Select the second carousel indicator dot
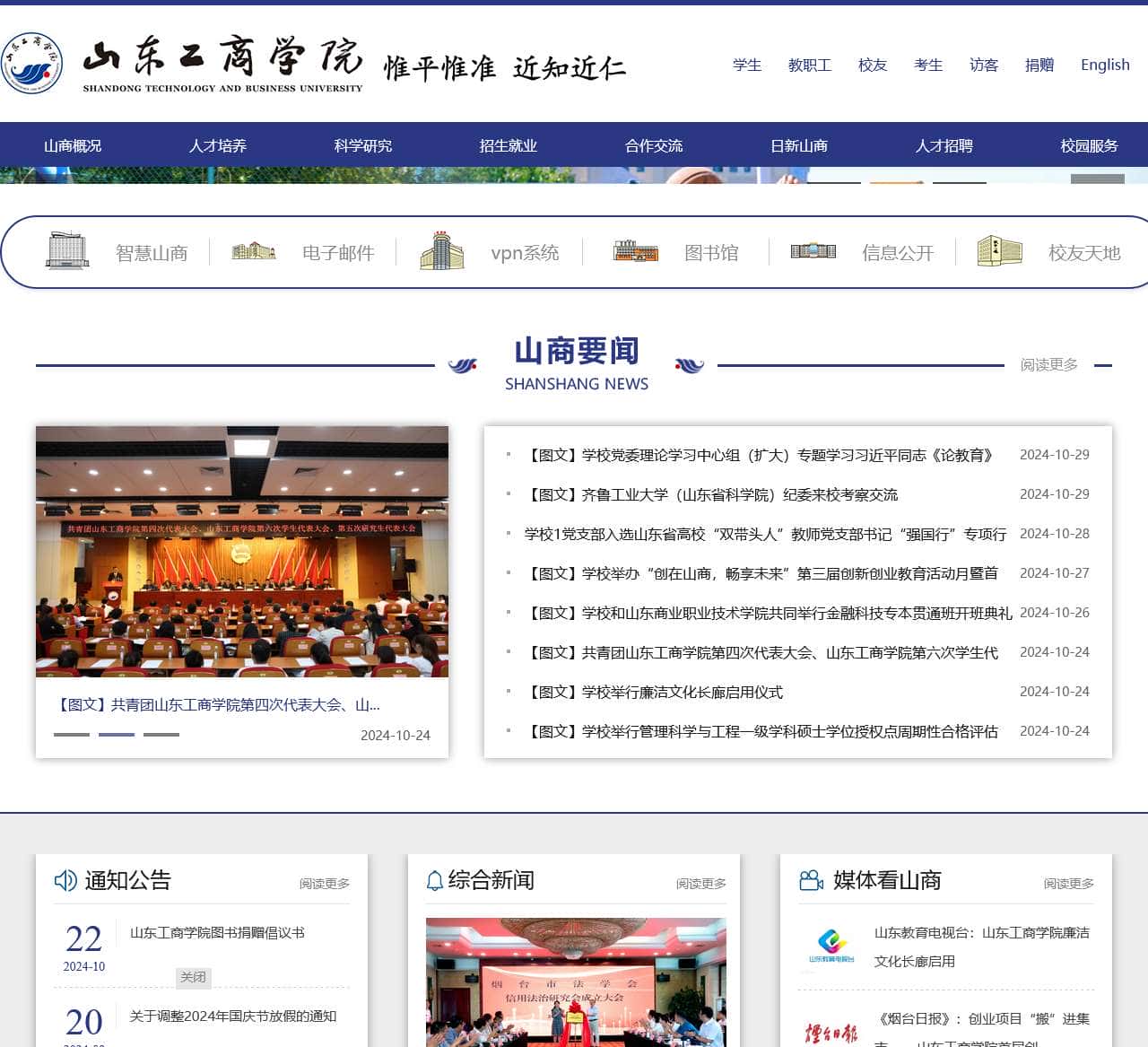Image resolution: width=1148 pixels, height=1047 pixels. coord(116,735)
